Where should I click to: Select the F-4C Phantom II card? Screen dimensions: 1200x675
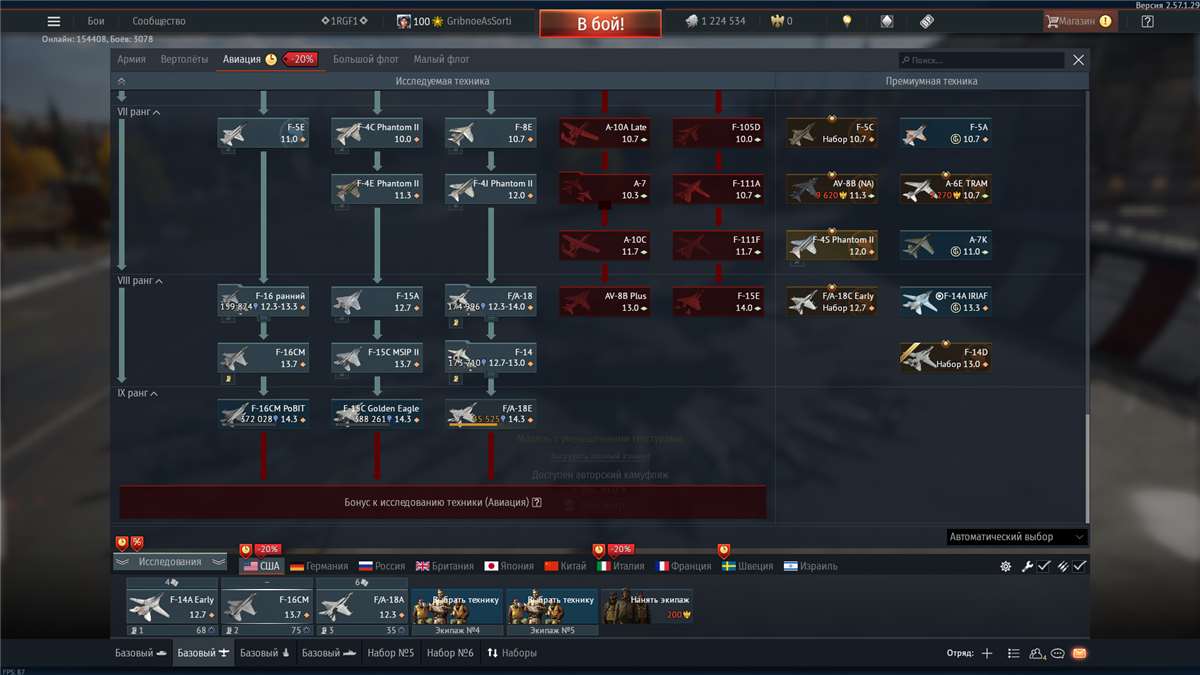pos(377,134)
